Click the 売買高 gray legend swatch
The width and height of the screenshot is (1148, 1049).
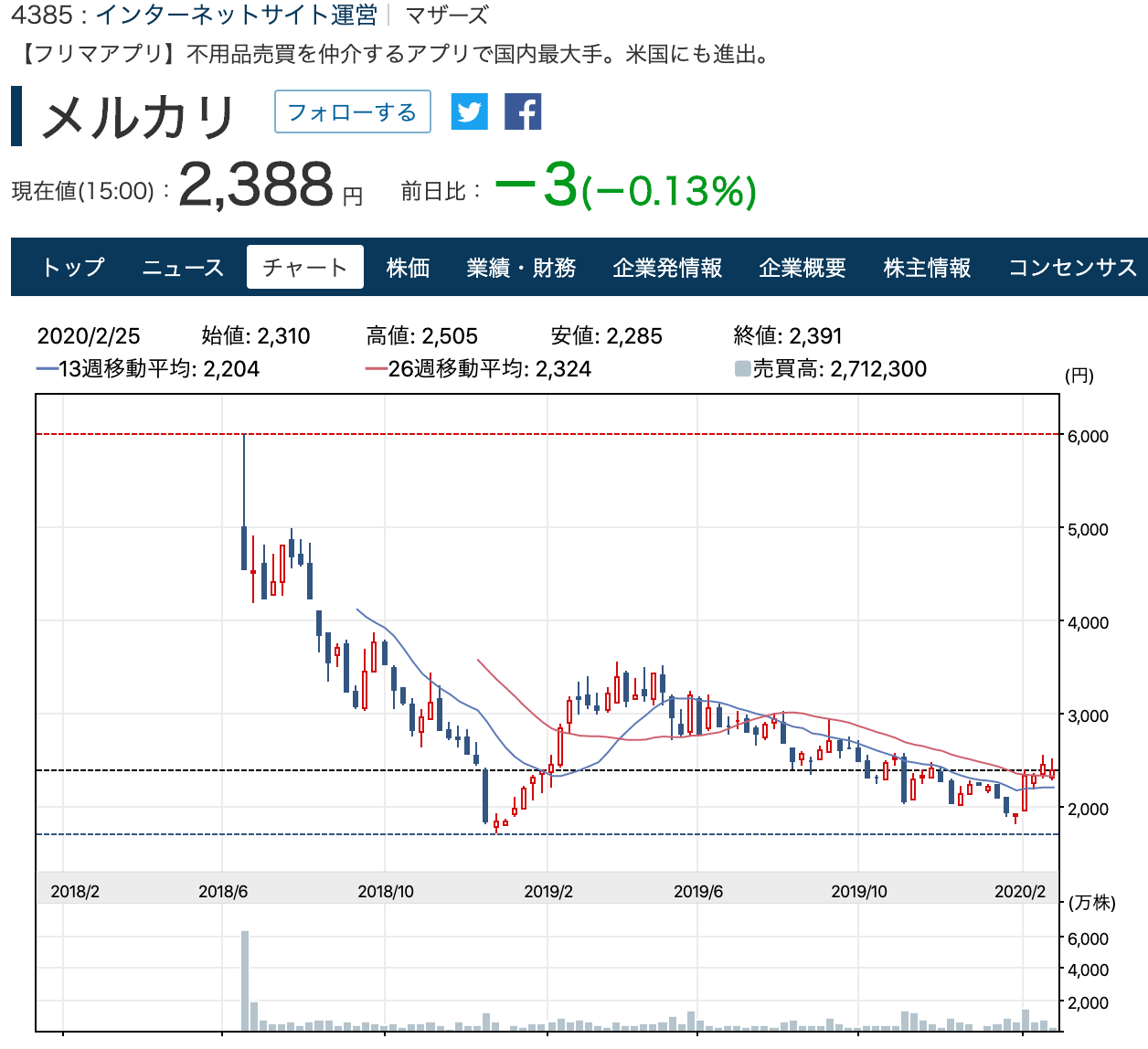(x=743, y=369)
